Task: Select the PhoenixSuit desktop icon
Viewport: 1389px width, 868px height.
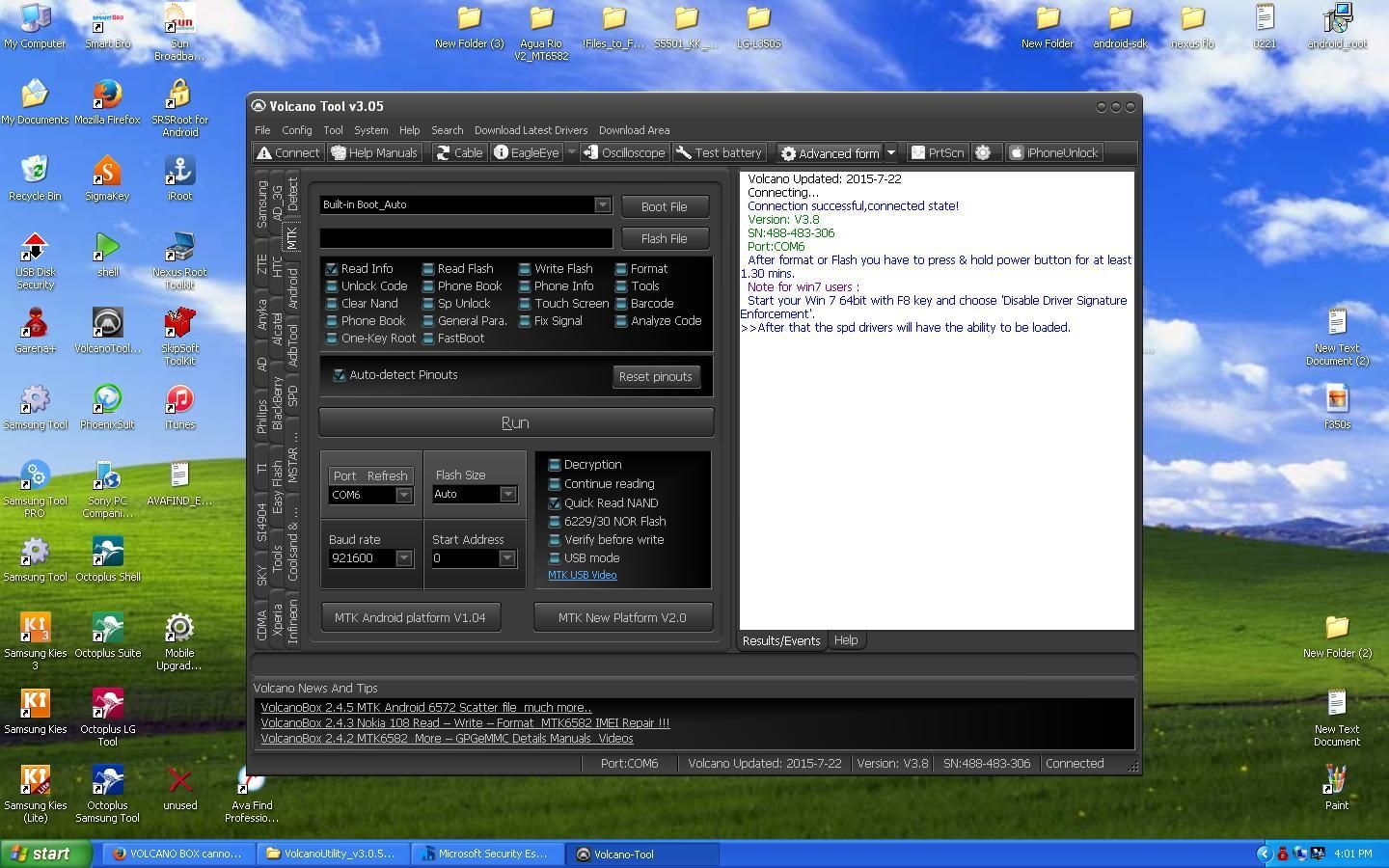Action: [107, 407]
